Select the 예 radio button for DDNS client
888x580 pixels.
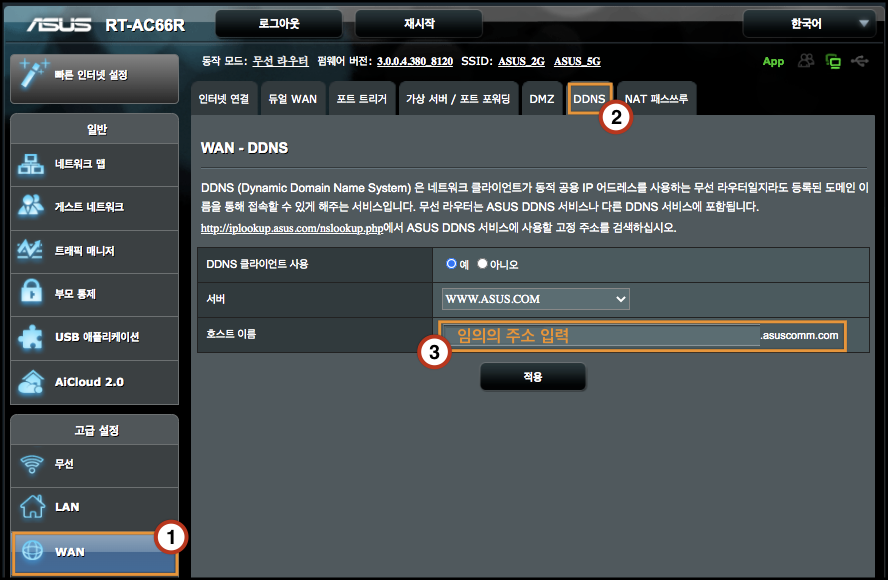click(451, 263)
